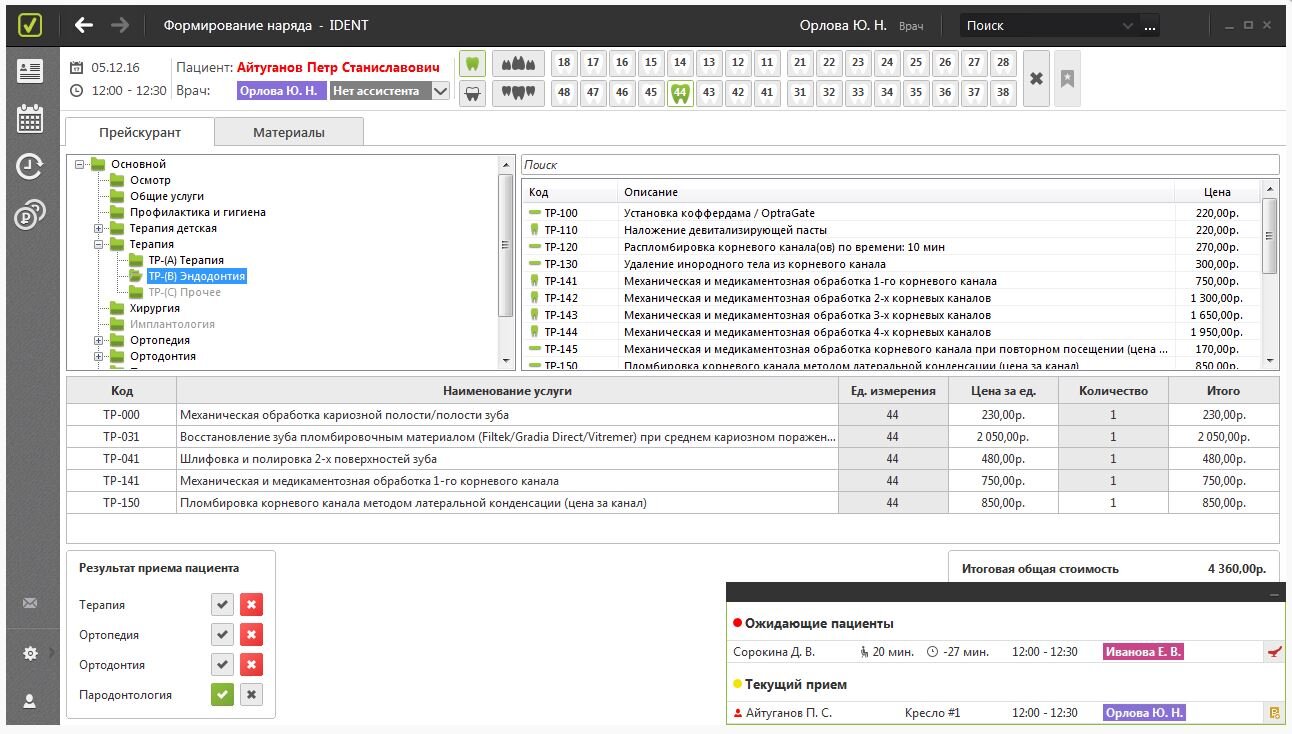Viewport: 1292px width, 734px height.
Task: Toggle tooth 38
Action: click(x=1002, y=93)
